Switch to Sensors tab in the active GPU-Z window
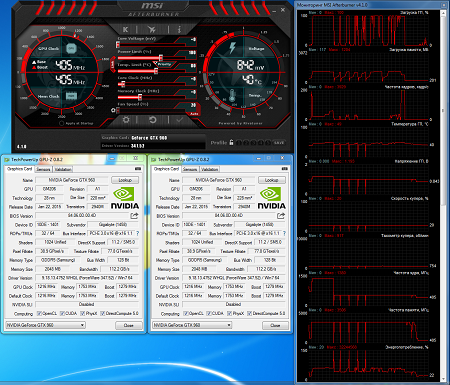Image resolution: width=450 pixels, height=385 pixels. click(190, 169)
